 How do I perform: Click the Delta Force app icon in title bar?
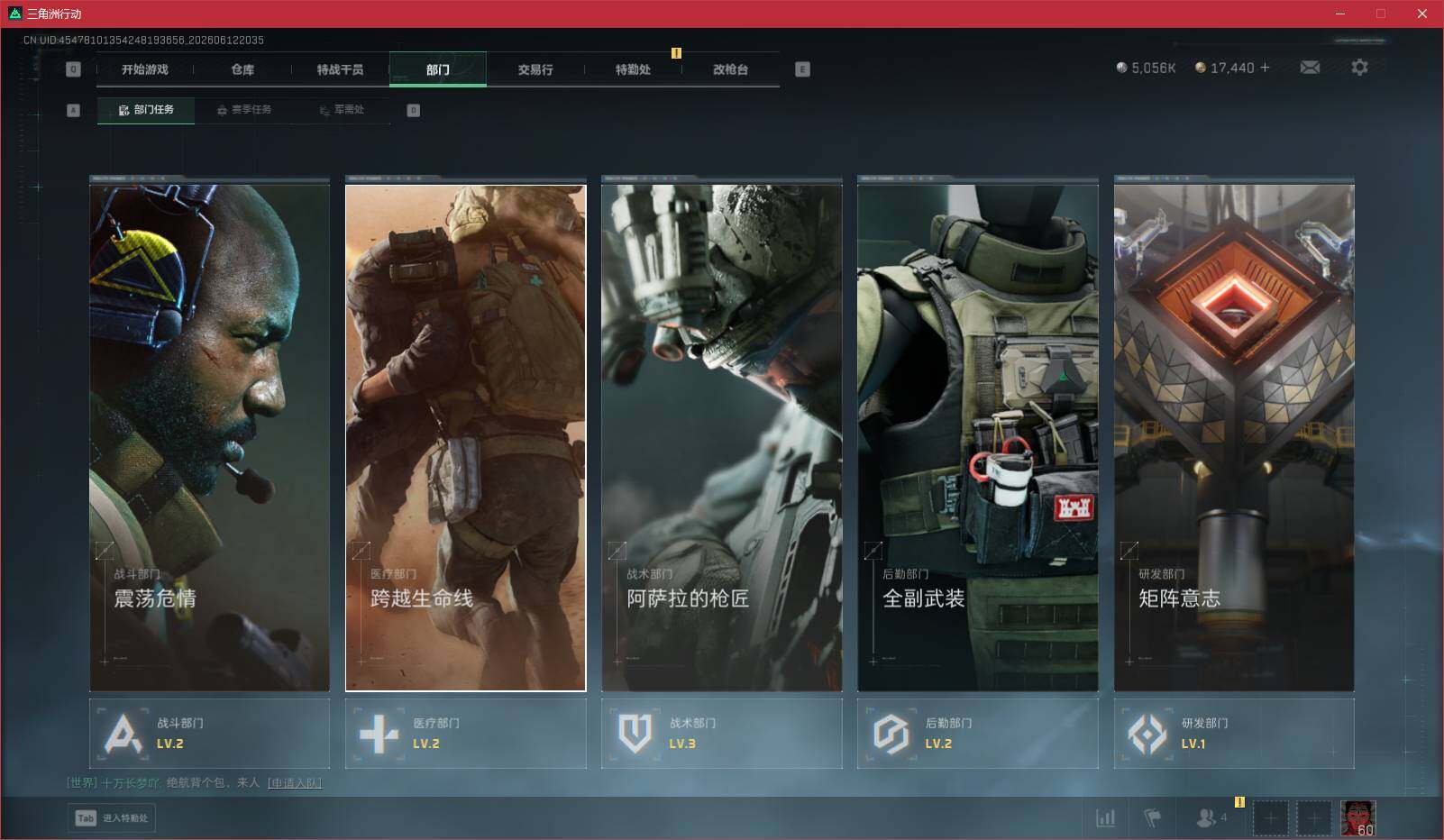[14, 14]
